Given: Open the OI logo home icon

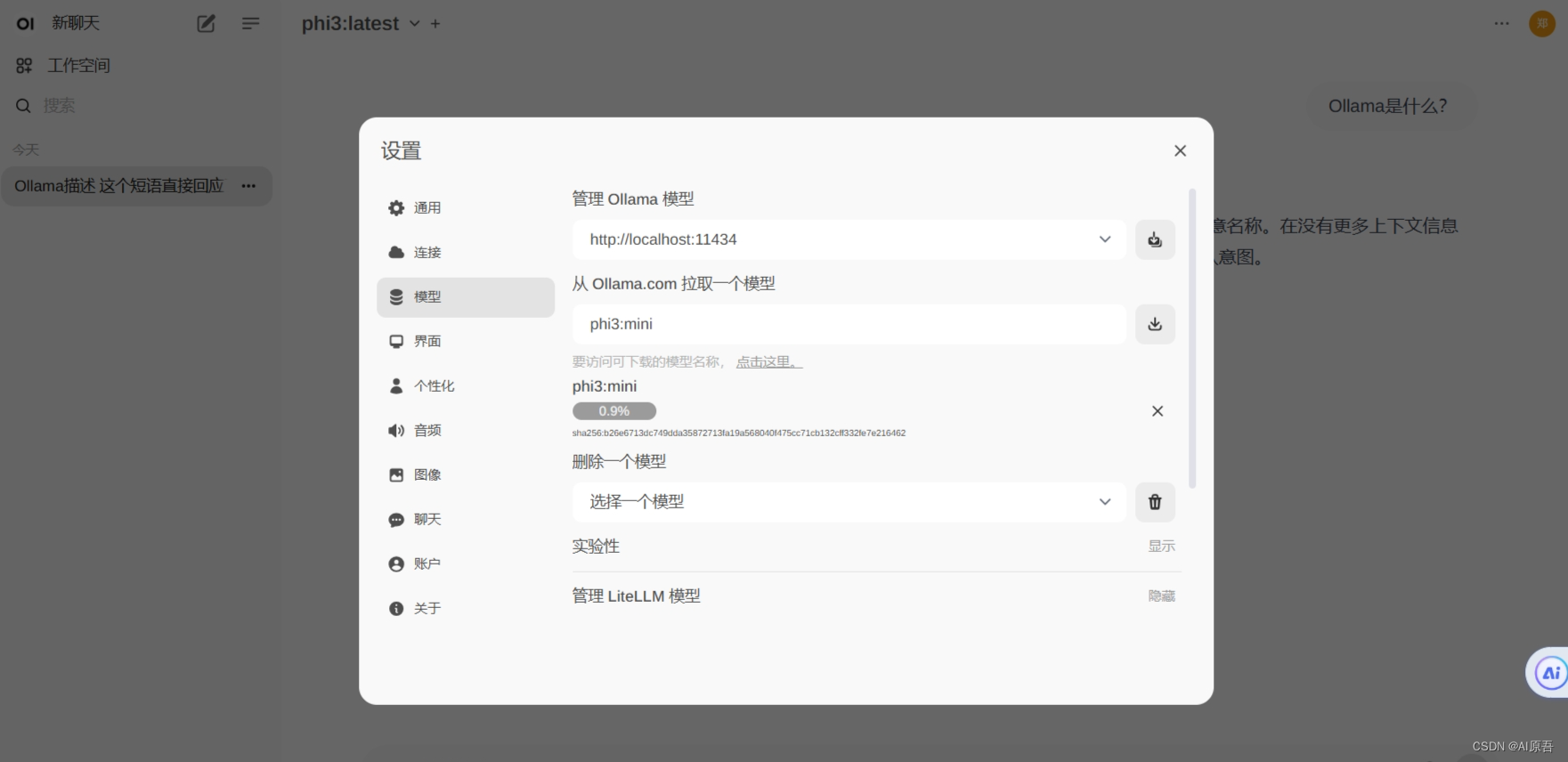Looking at the screenshot, I should pyautogui.click(x=26, y=24).
